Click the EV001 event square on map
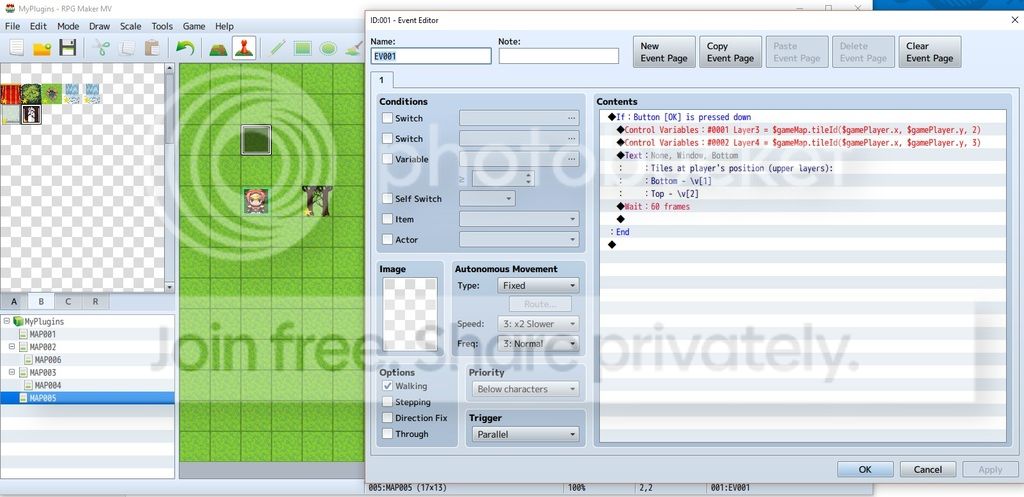The height and width of the screenshot is (497, 1024). (256, 140)
